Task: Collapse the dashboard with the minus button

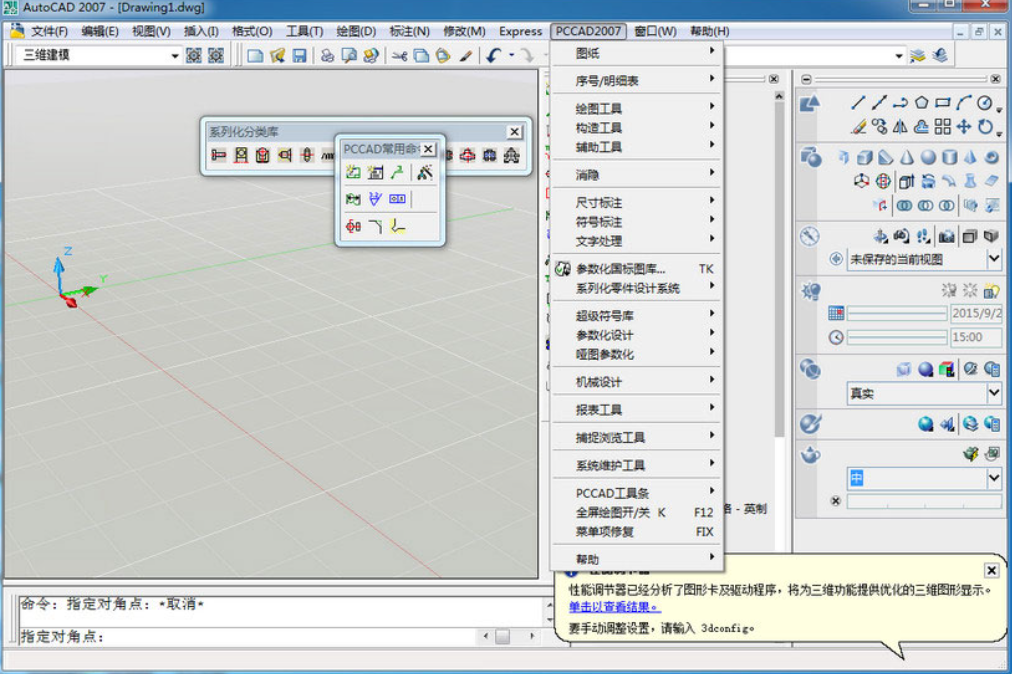Action: click(806, 79)
